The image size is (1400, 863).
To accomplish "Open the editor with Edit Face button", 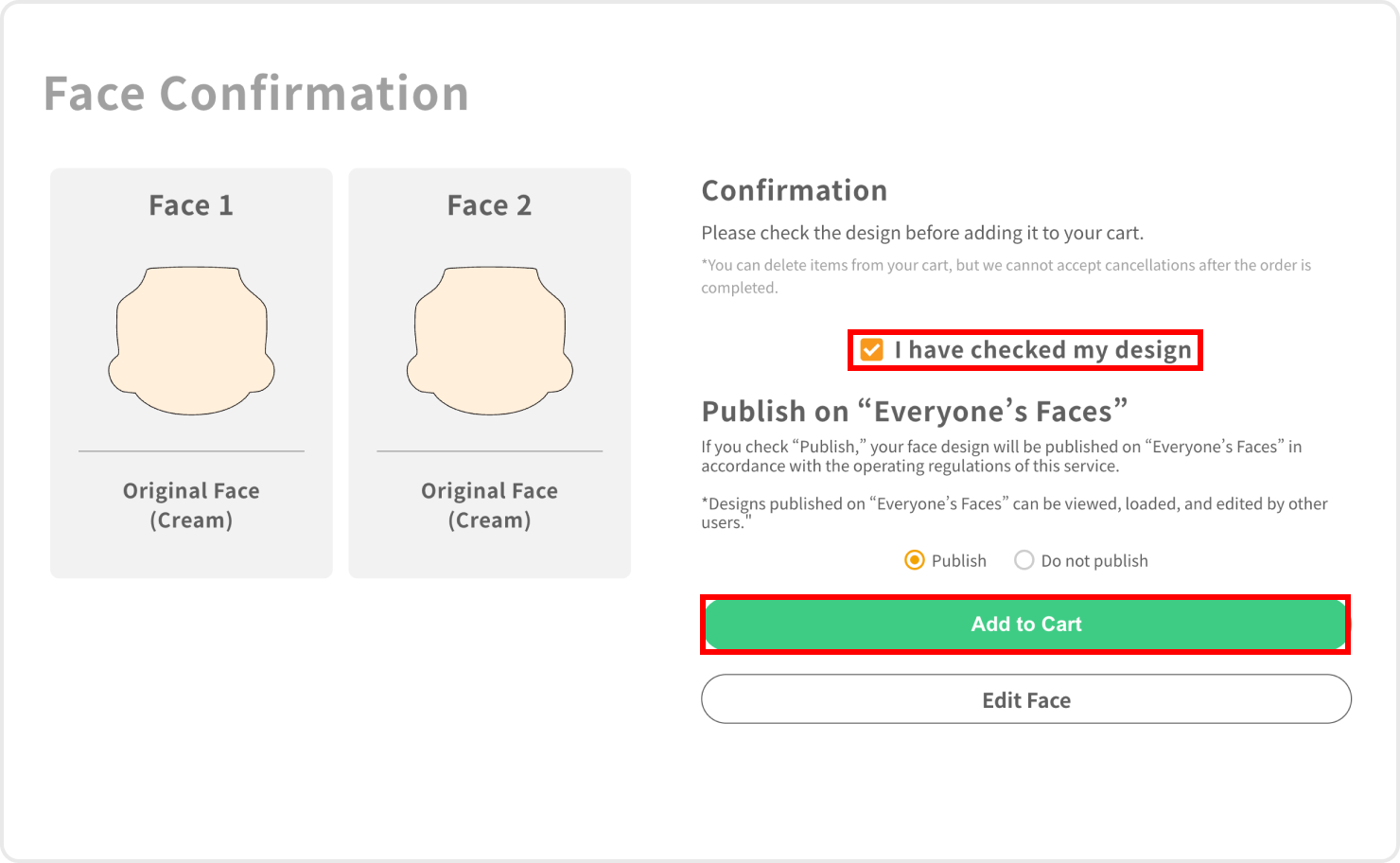I will click(1025, 699).
